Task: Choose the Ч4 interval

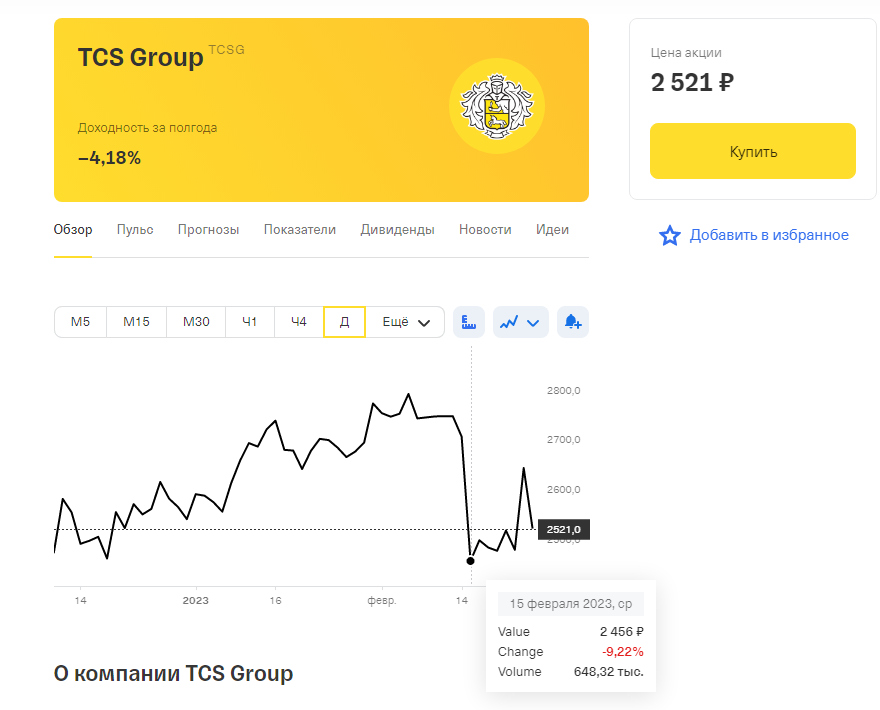Action: pos(299,322)
